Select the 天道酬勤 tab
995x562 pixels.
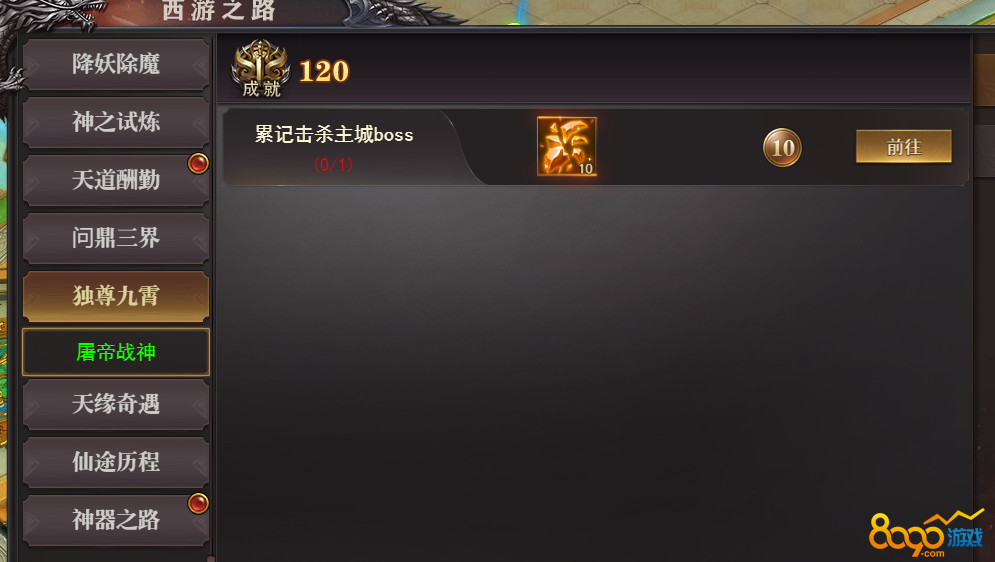point(116,180)
